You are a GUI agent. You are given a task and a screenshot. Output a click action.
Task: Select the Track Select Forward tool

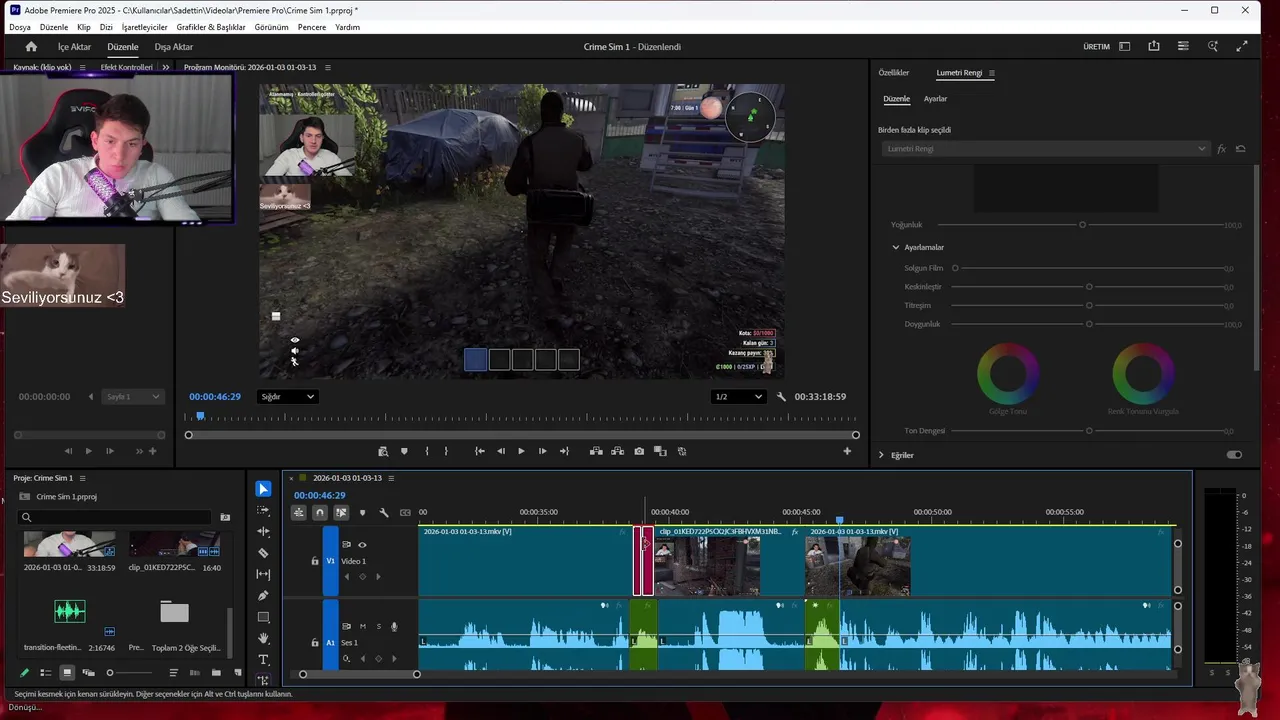pos(263,510)
